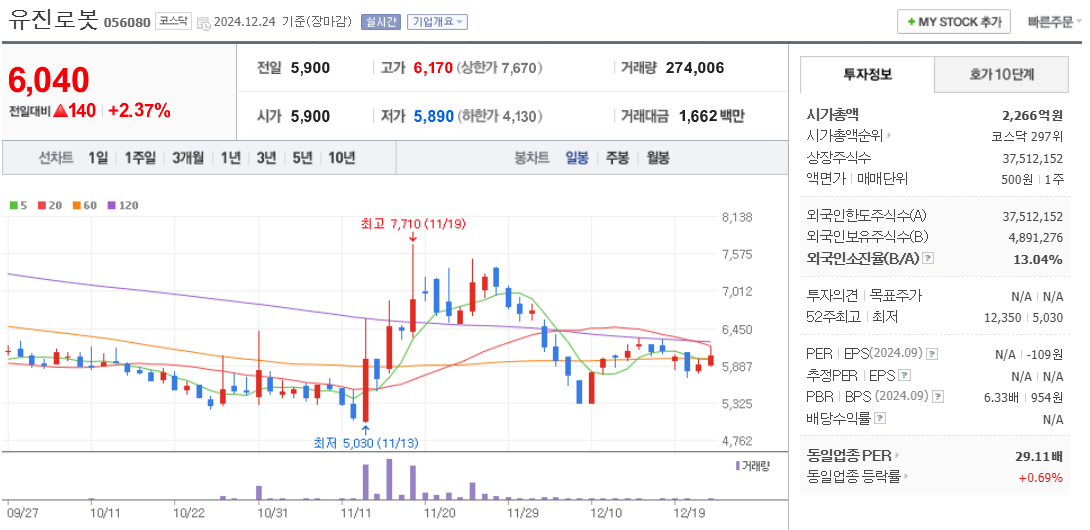Open the help icon beside 외국인소진율(B/A)
The width and height of the screenshot is (1090, 530).
tap(928, 259)
